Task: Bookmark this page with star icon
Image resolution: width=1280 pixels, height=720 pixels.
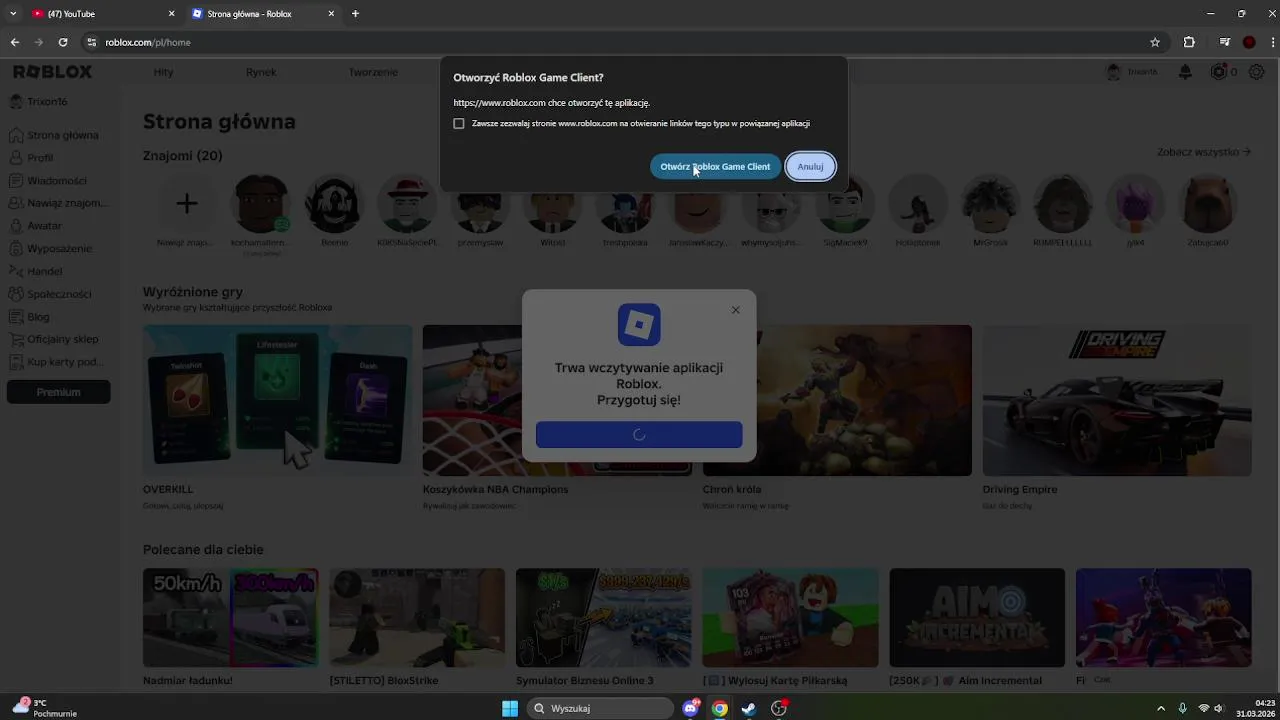Action: click(1155, 42)
